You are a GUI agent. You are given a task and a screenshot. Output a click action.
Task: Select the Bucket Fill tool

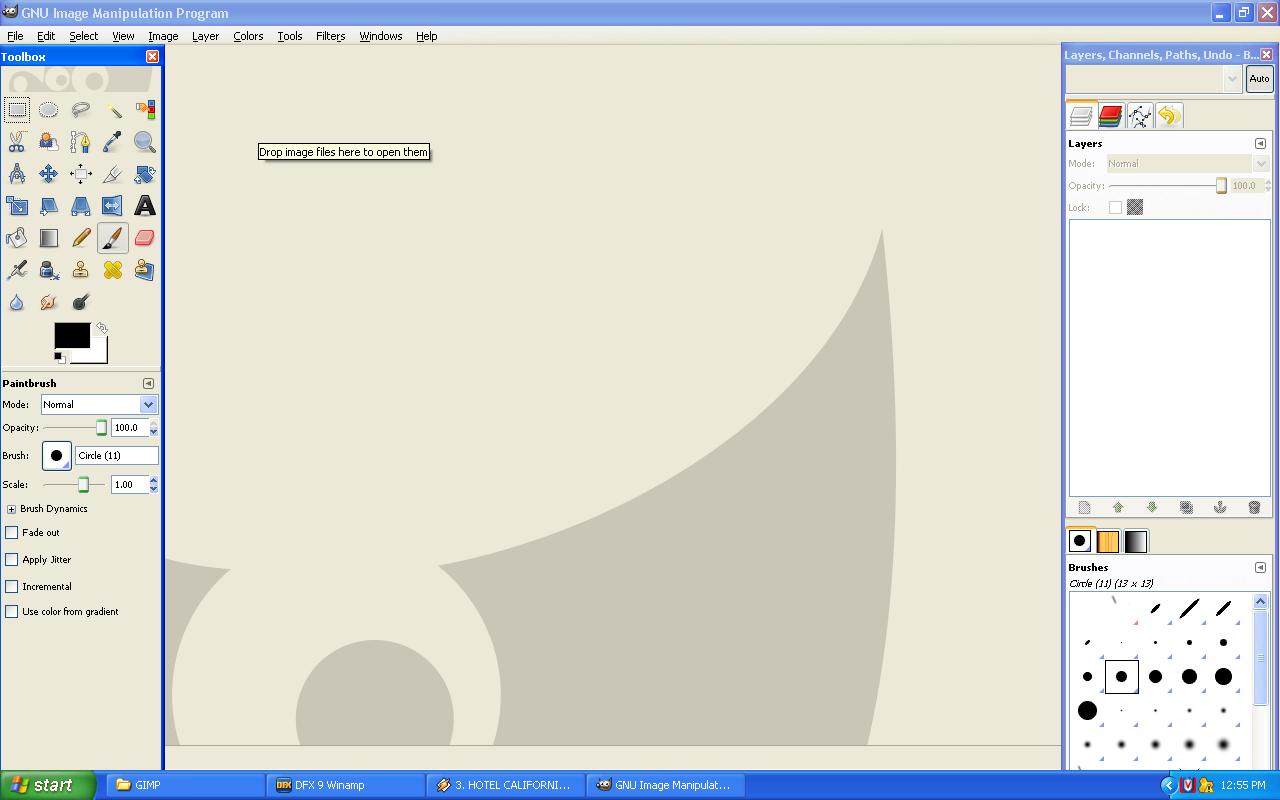pyautogui.click(x=17, y=238)
